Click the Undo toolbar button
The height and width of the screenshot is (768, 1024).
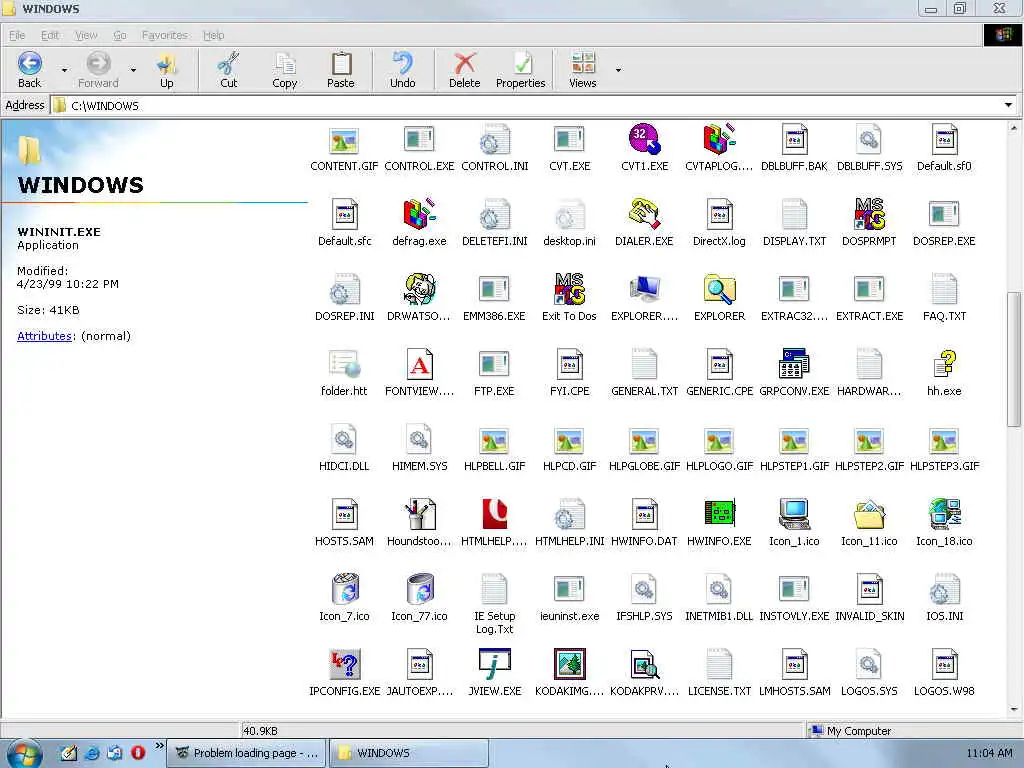(402, 69)
